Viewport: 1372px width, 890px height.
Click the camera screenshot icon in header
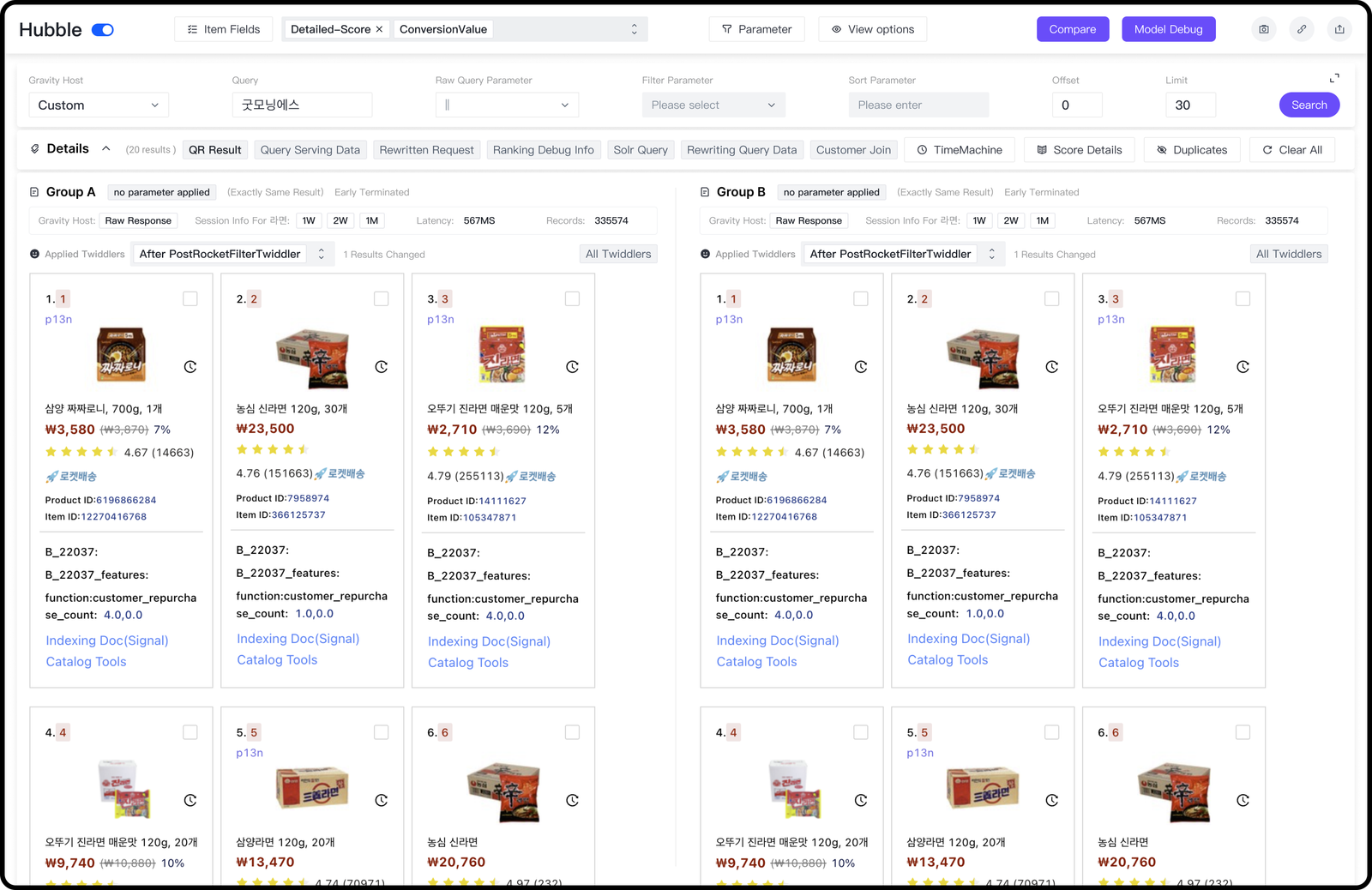(1264, 29)
